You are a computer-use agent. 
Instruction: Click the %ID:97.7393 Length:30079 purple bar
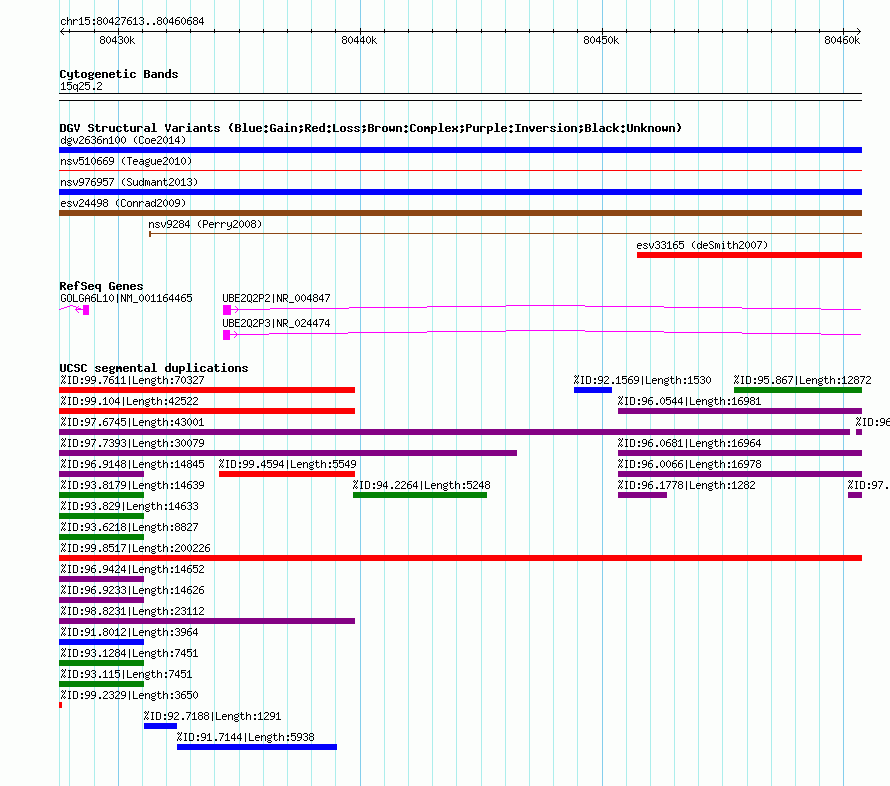pyautogui.click(x=288, y=453)
